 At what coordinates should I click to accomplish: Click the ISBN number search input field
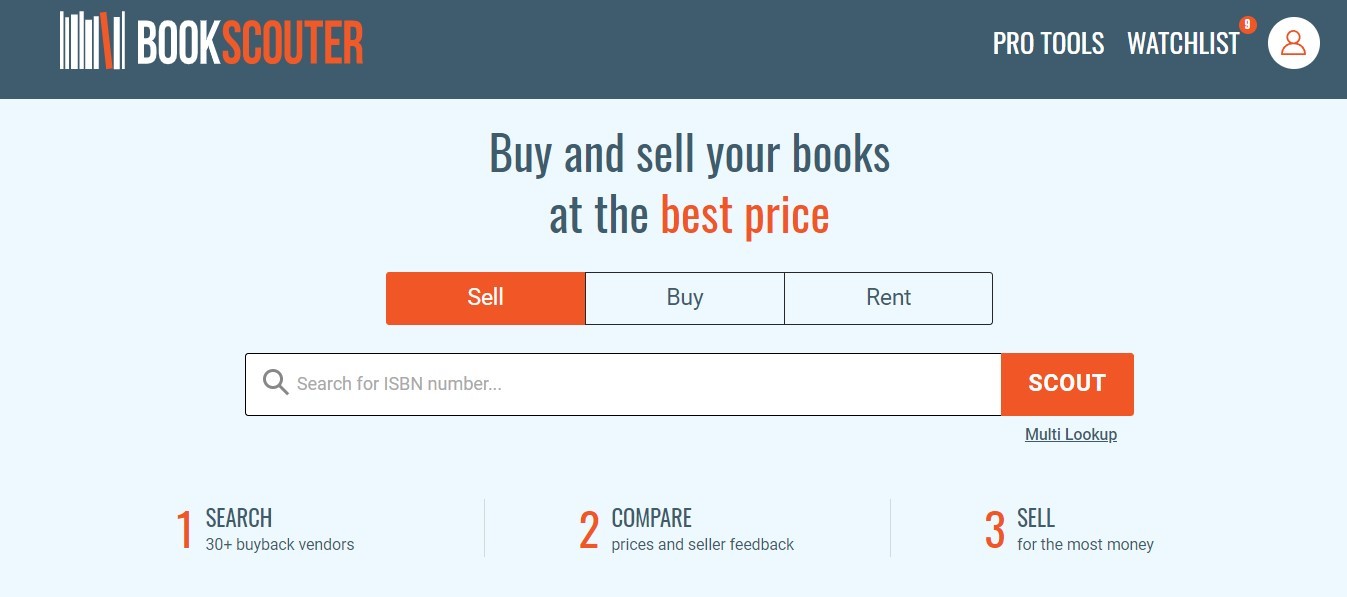point(620,383)
